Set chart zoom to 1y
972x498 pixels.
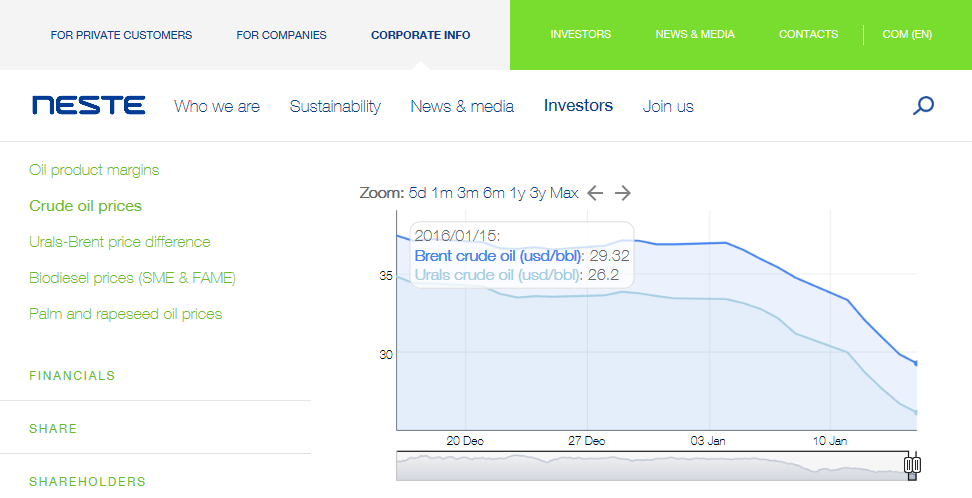[x=518, y=193]
